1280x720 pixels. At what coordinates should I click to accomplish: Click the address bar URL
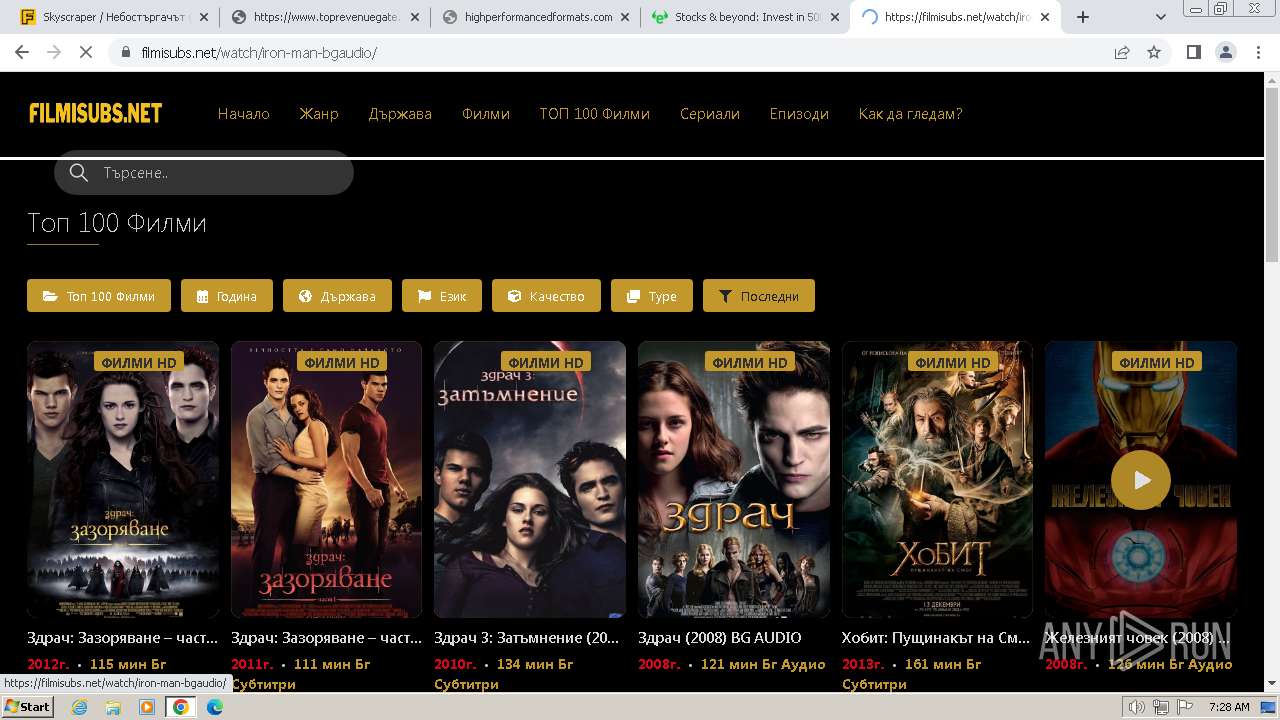259,52
